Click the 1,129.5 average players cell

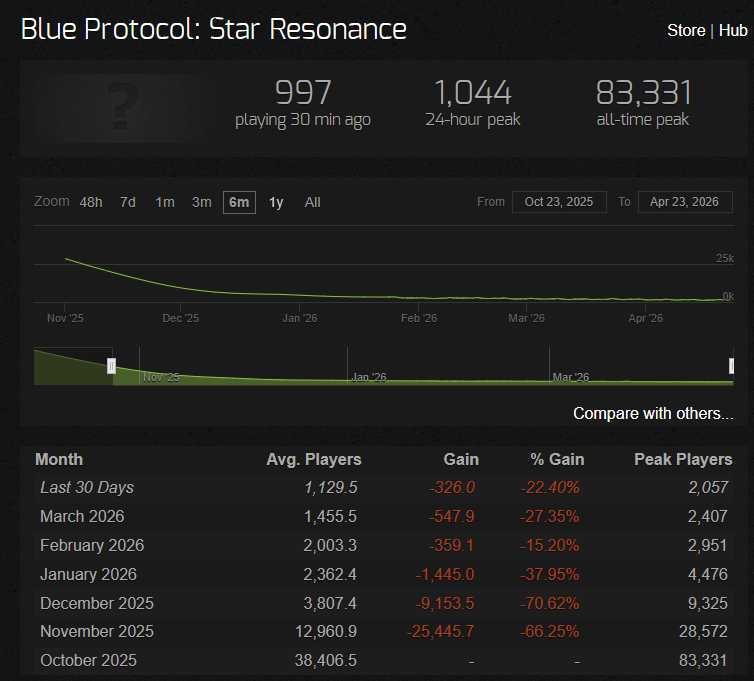(x=330, y=487)
